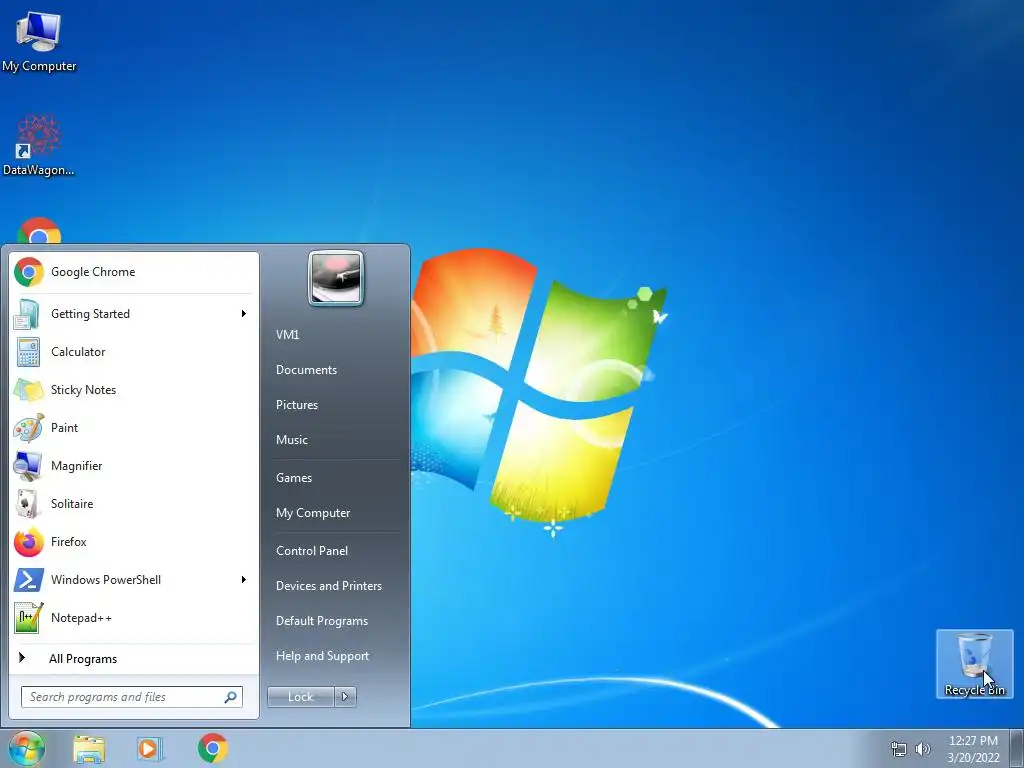Launch Calculator from the Start menu

133,352
